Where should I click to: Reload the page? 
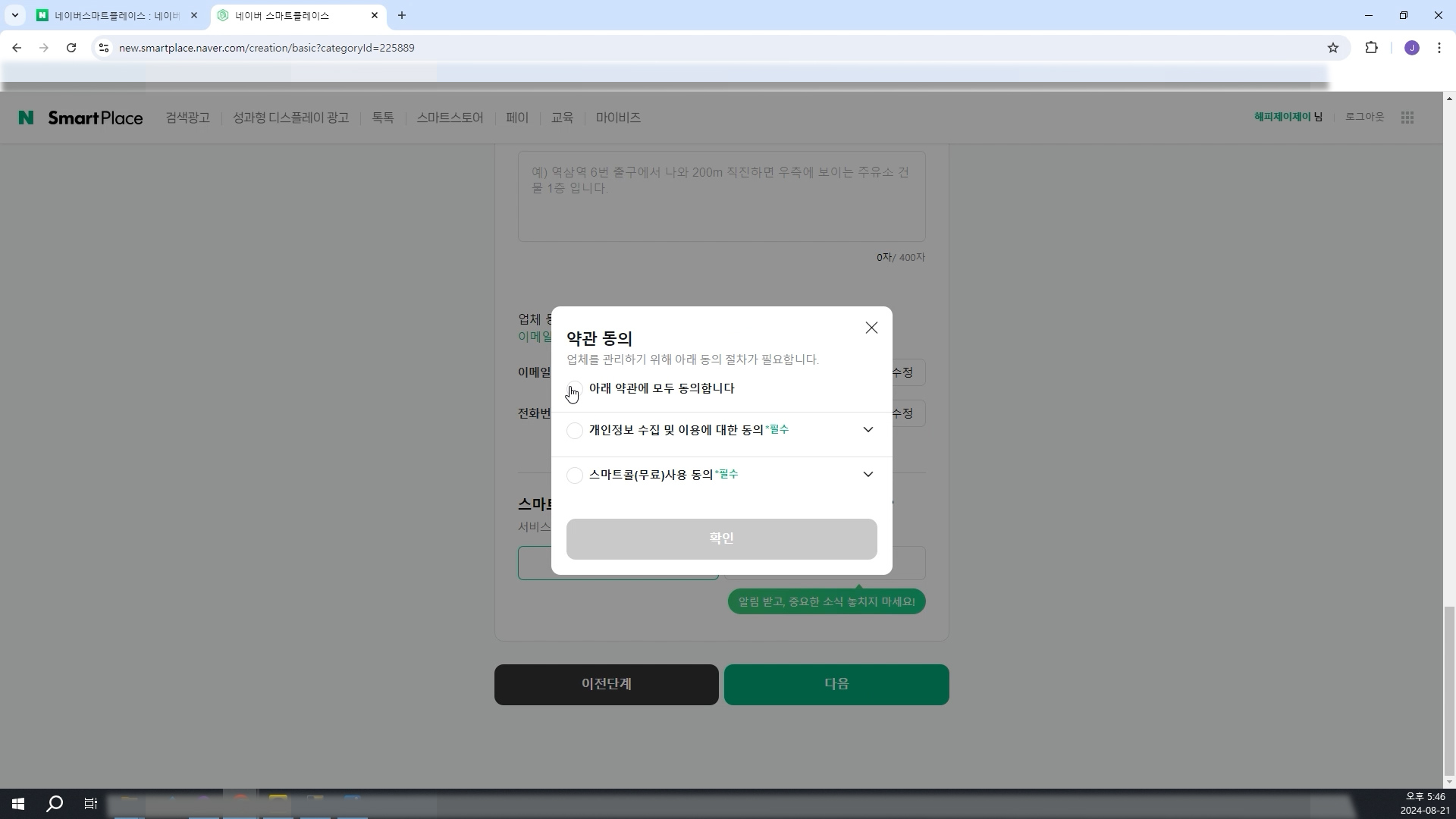[x=71, y=48]
